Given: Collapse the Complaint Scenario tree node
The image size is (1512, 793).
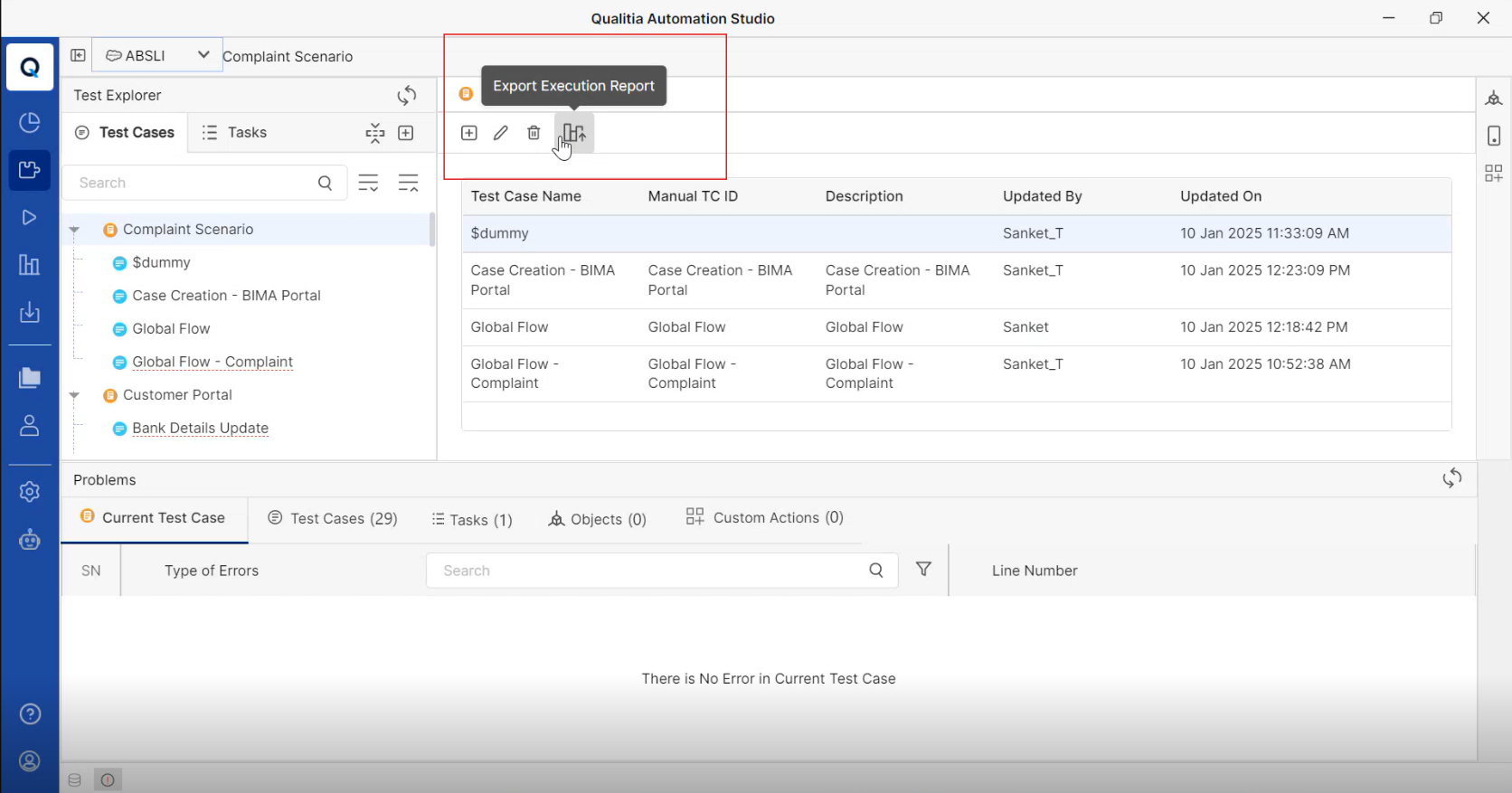Looking at the screenshot, I should coord(75,230).
